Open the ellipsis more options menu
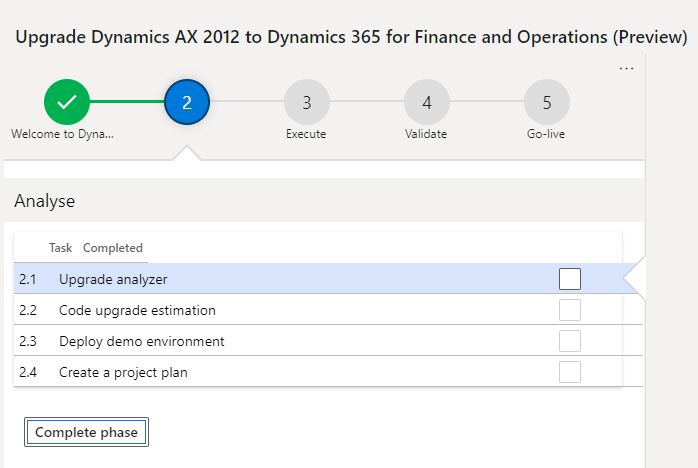Screen dimensions: 698x468 point(626,69)
